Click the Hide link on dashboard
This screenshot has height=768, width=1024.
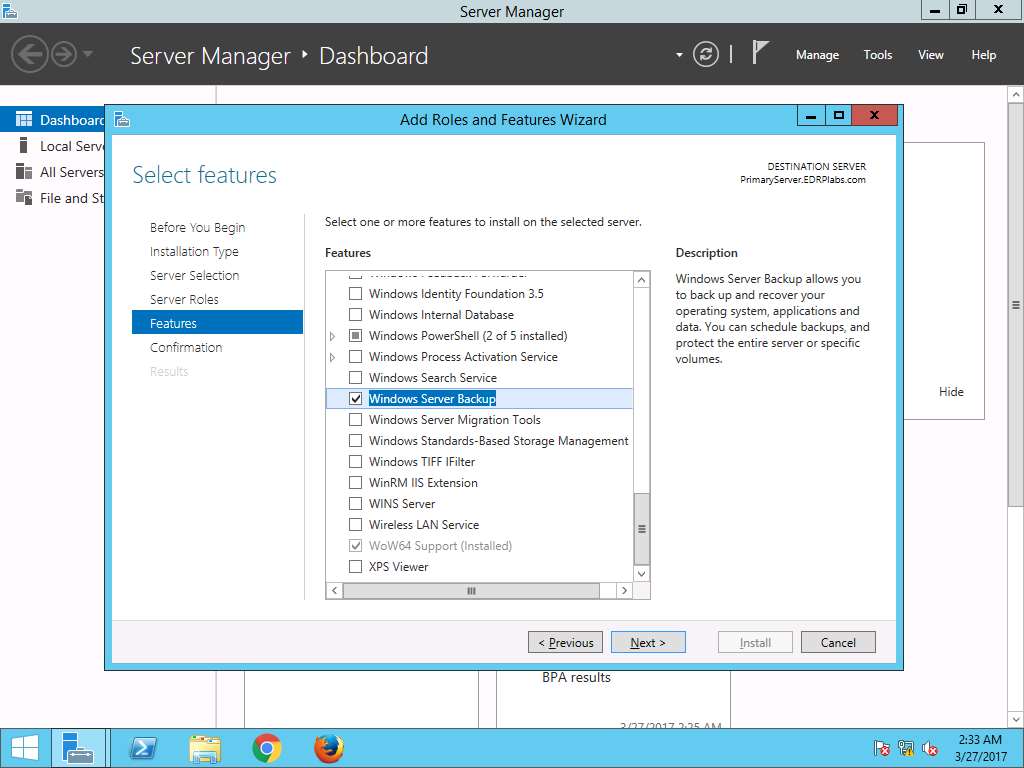tap(951, 392)
